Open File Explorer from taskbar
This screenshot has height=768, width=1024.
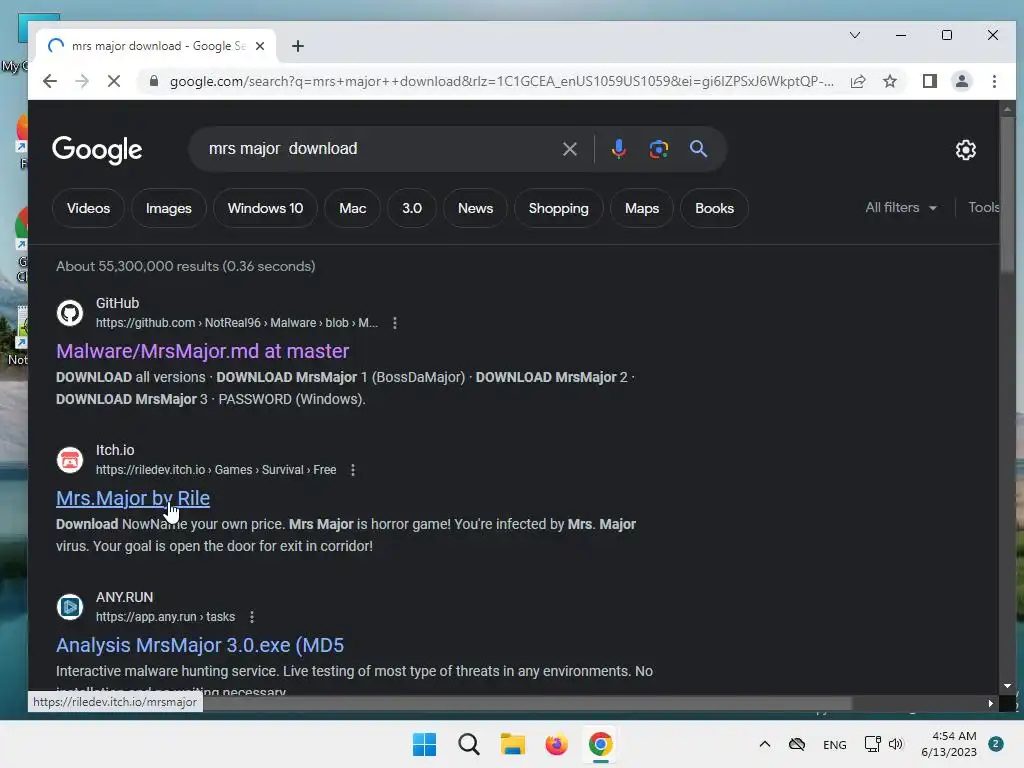pos(513,744)
